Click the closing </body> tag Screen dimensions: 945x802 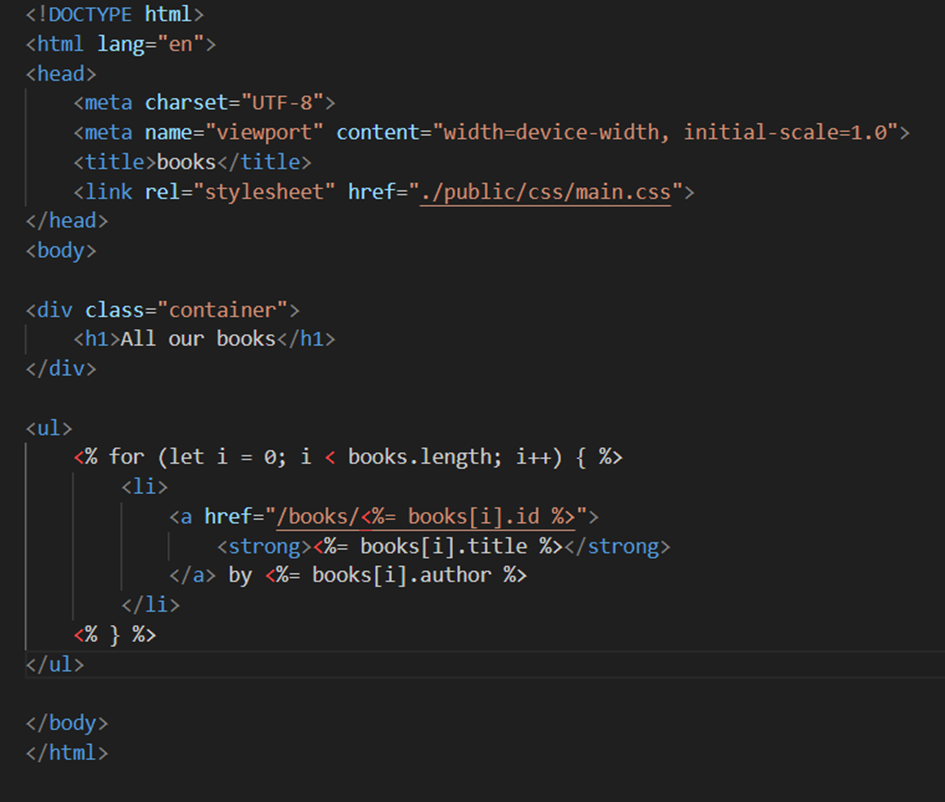point(67,722)
